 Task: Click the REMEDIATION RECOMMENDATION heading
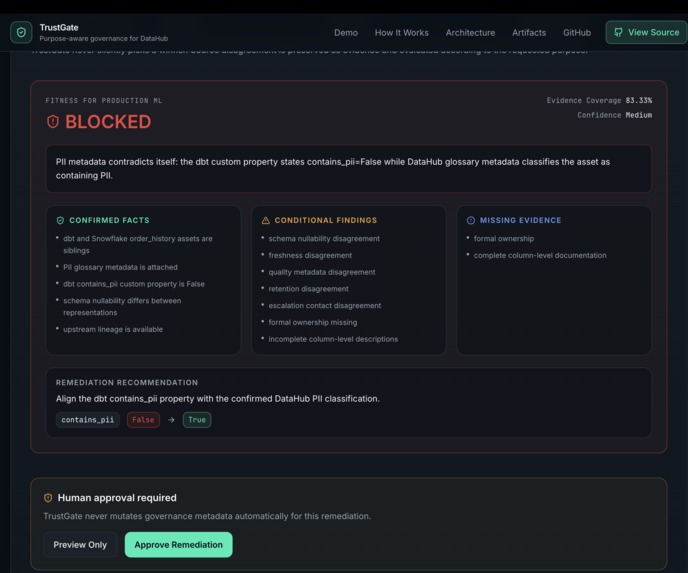point(127,383)
